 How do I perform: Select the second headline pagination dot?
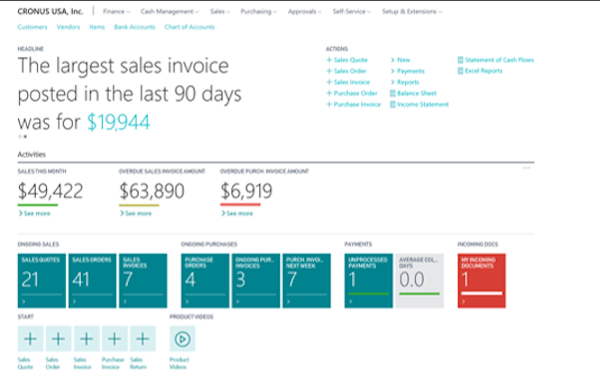click(x=25, y=137)
